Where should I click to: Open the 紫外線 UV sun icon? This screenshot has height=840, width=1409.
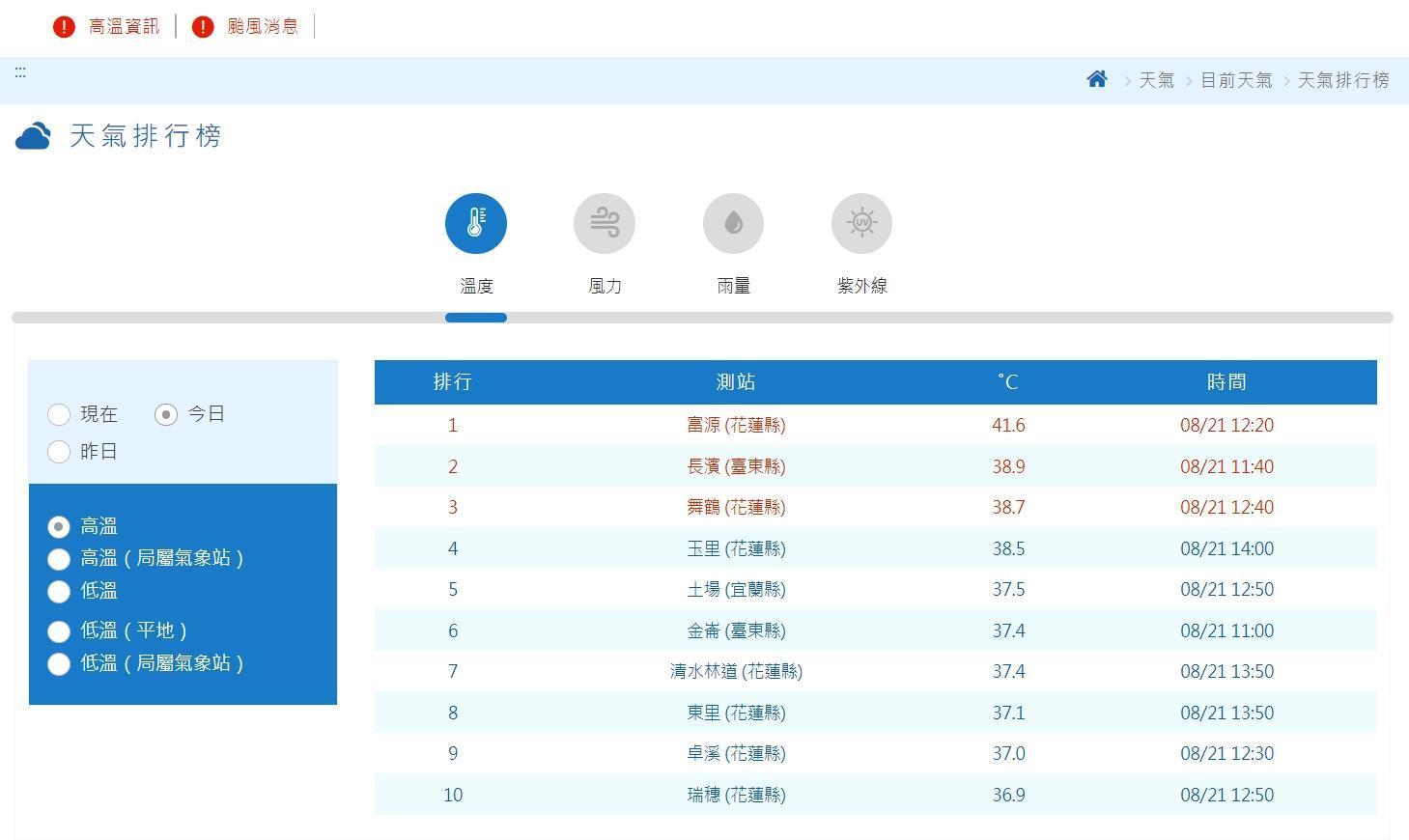pos(861,223)
